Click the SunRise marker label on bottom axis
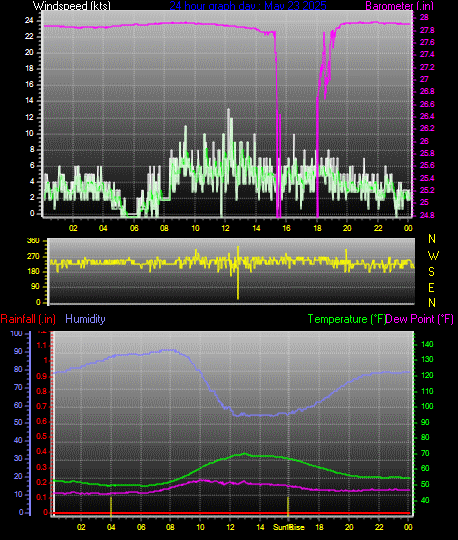 pyautogui.click(x=289, y=527)
